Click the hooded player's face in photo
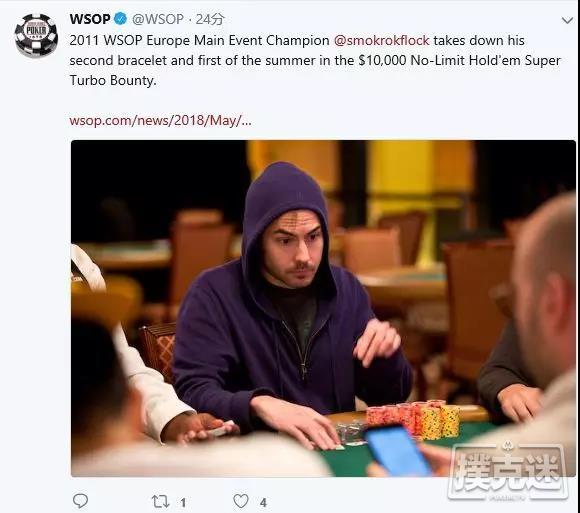 pyautogui.click(x=292, y=251)
